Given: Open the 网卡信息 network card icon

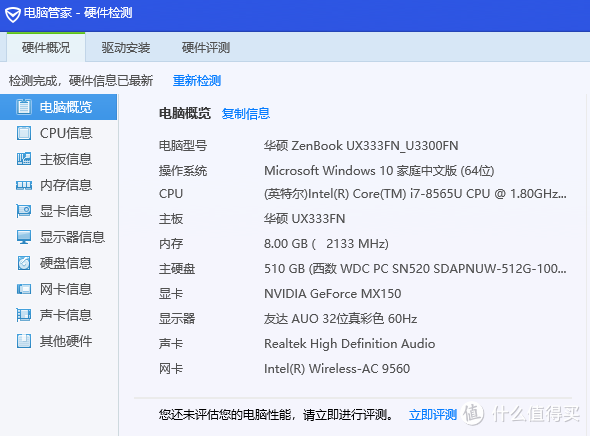Looking at the screenshot, I should coord(24,289).
